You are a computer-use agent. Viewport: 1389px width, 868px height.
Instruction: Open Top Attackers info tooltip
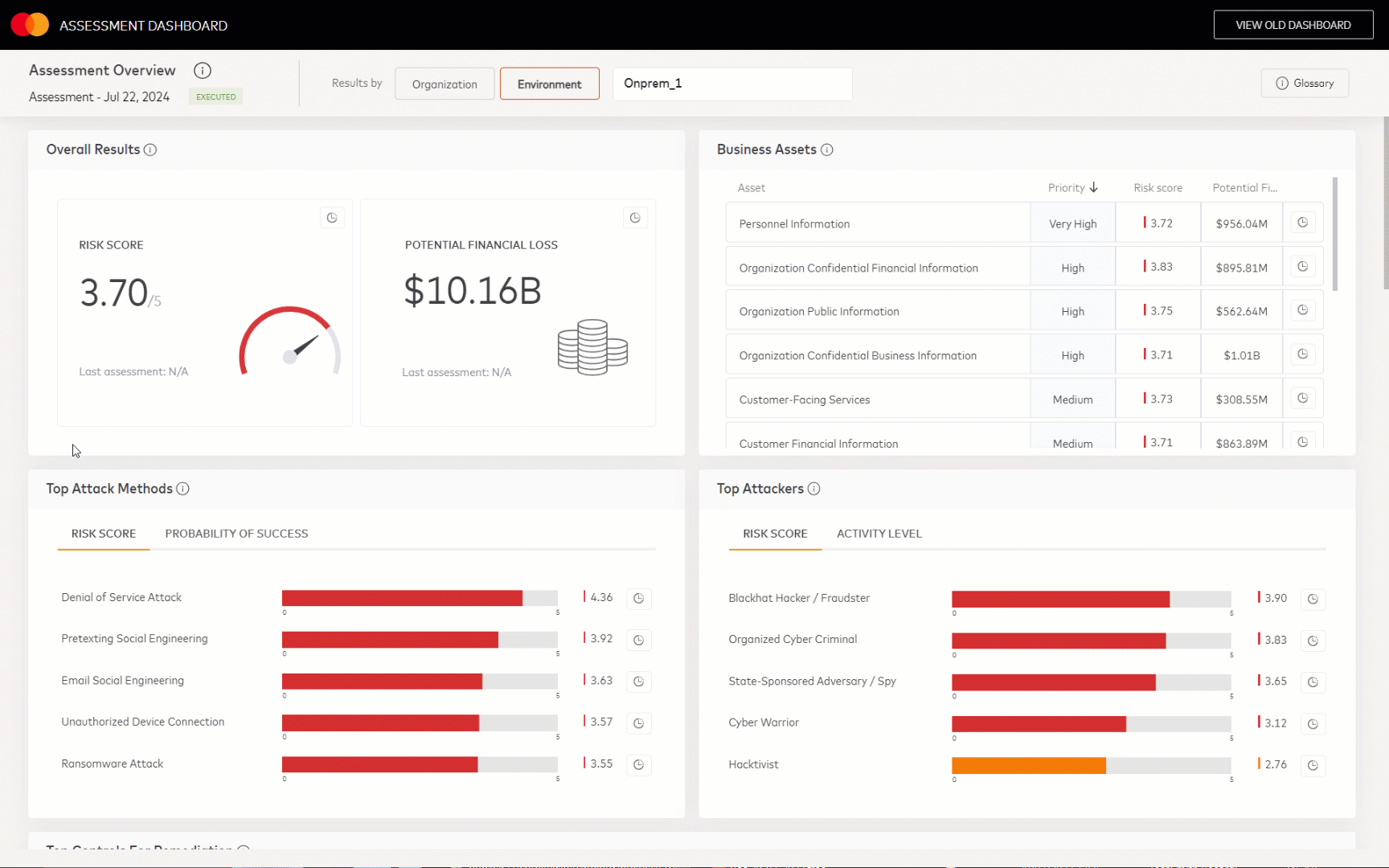[x=814, y=488]
